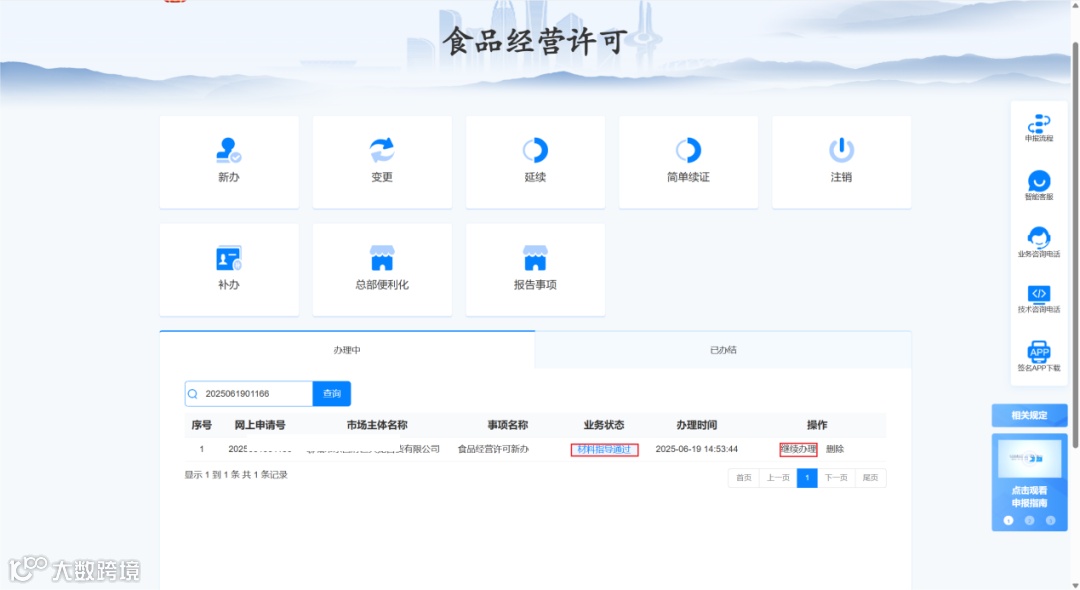Screen dimensions: 1080x590
Task: Click the application number input field
Action: 253,393
